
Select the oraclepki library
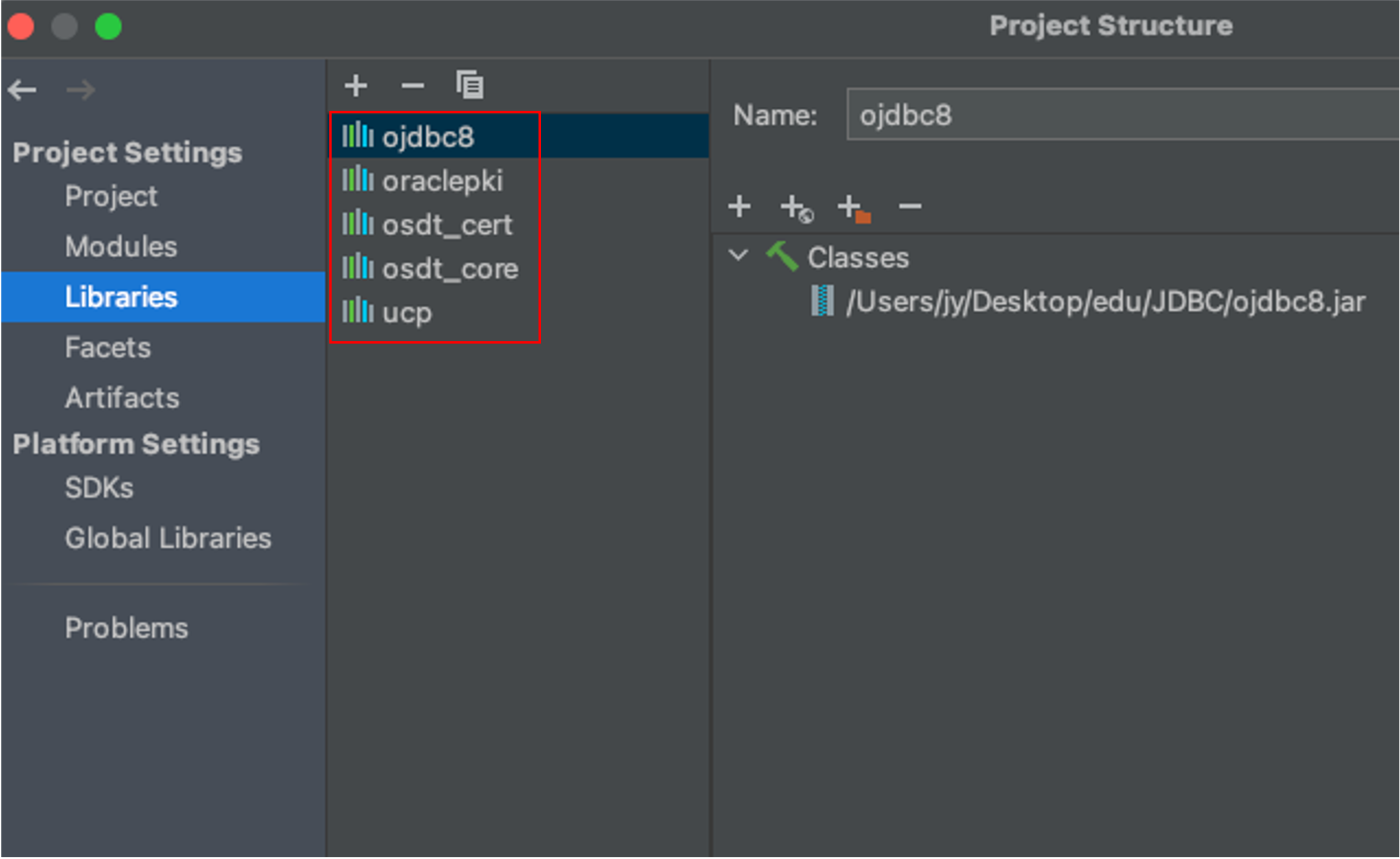442,181
